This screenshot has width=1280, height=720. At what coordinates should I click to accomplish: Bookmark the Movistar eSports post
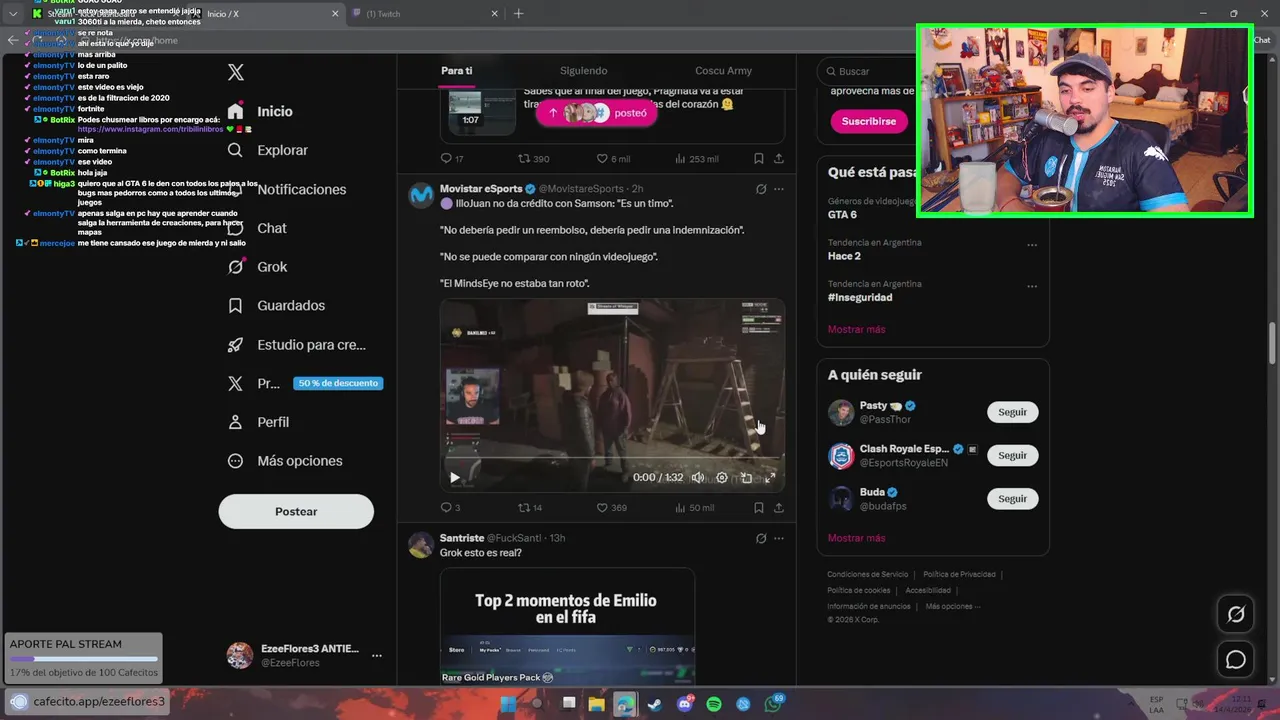click(759, 508)
